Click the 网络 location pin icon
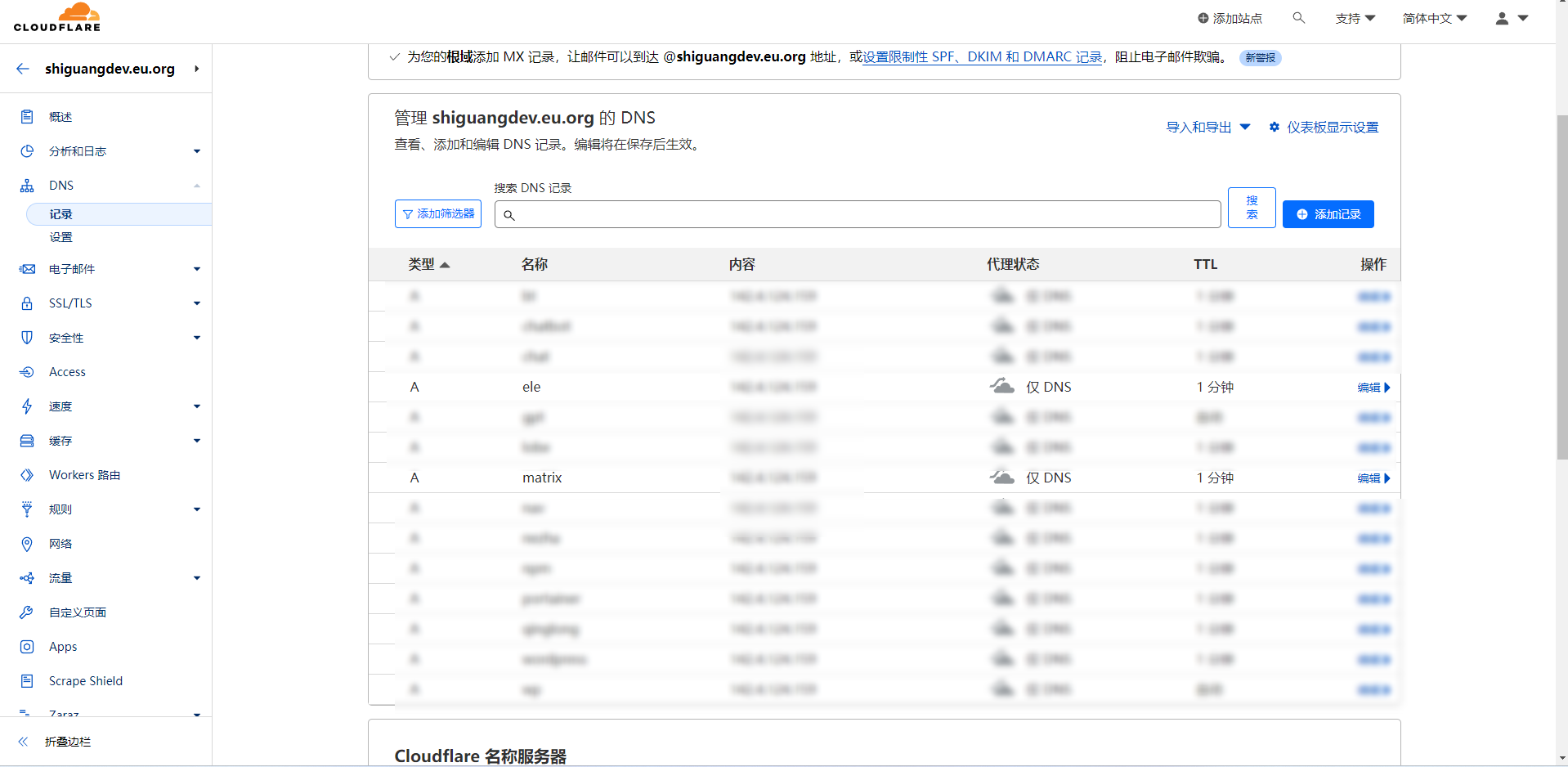Screen dimensions: 1568x767 pyautogui.click(x=27, y=544)
